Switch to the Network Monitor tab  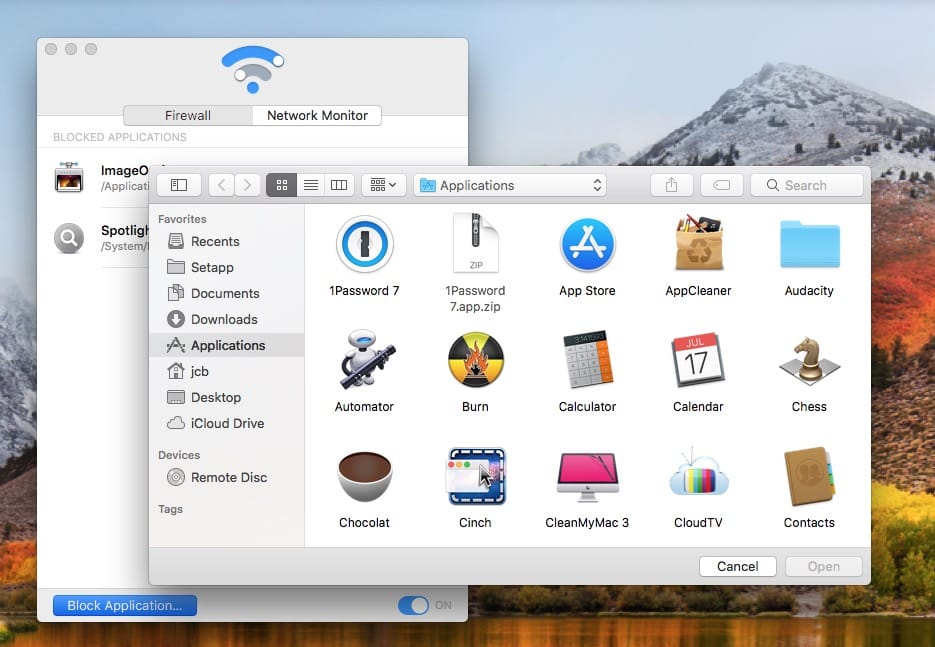(317, 115)
